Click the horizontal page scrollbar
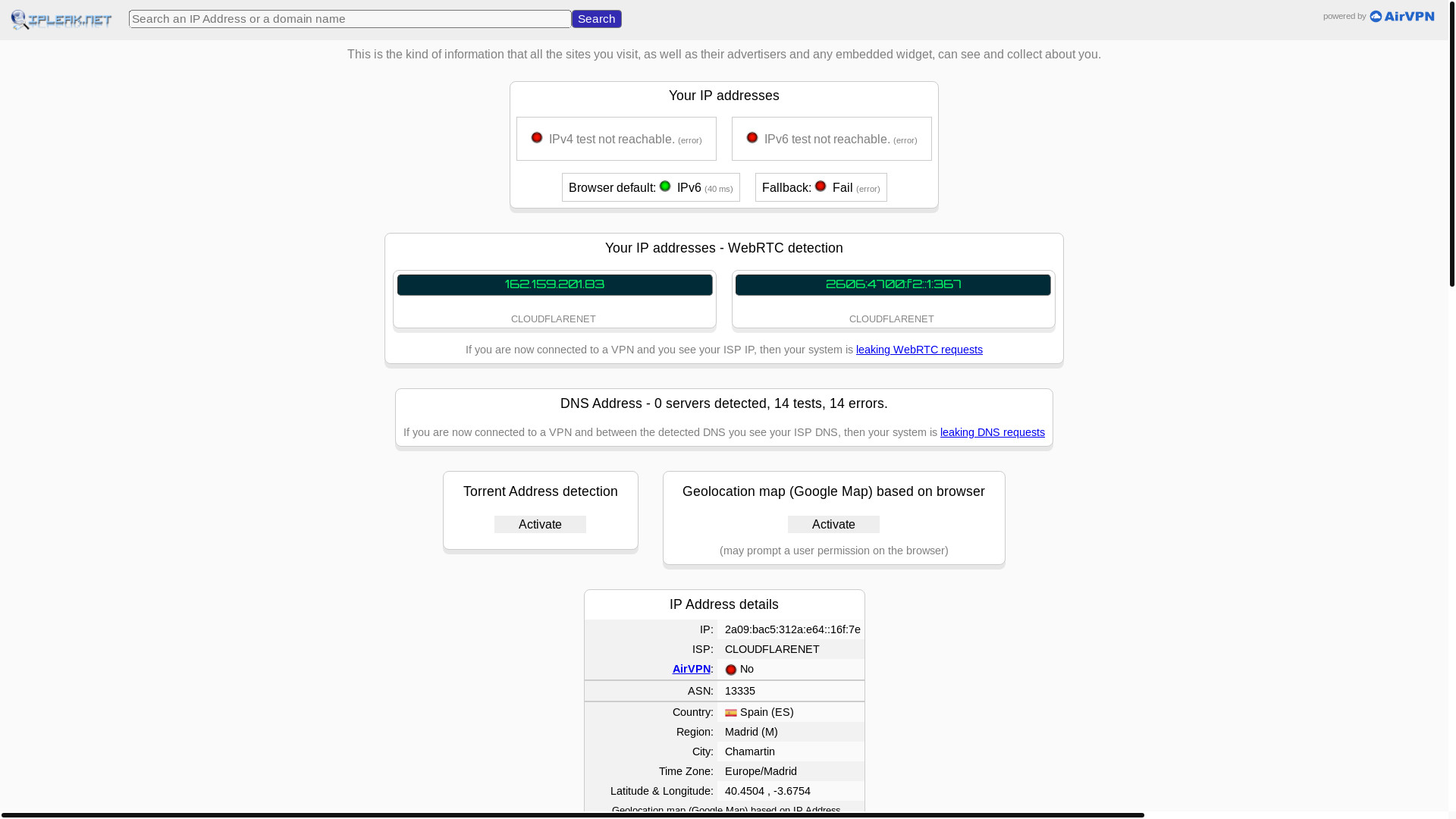This screenshot has height=819, width=1456. [x=573, y=815]
